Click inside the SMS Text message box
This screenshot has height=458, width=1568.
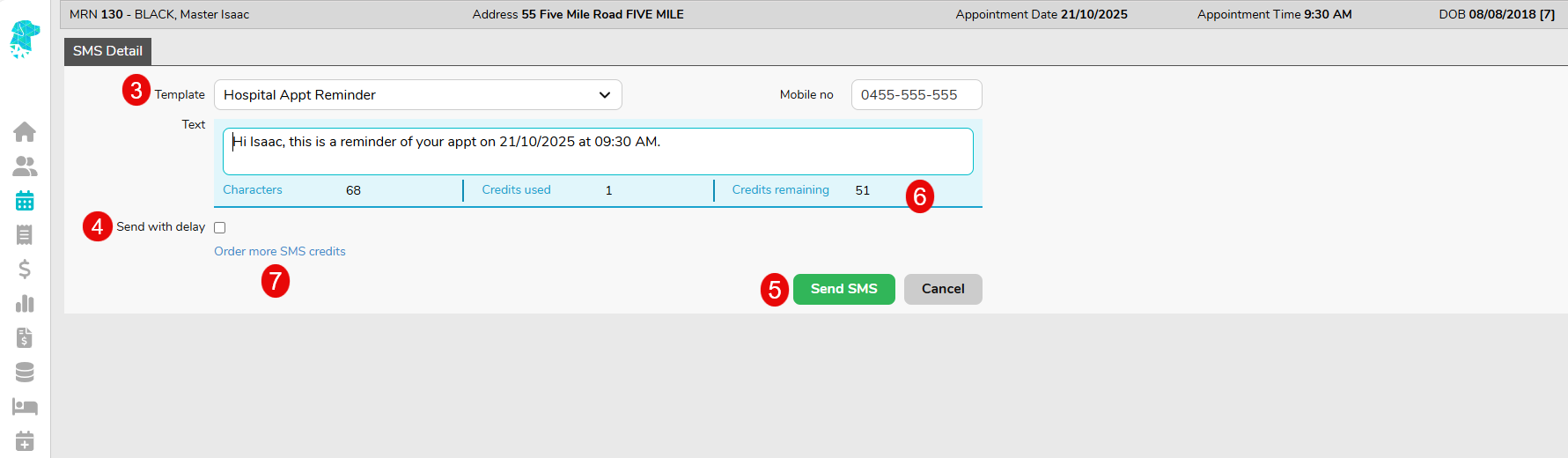click(x=598, y=151)
